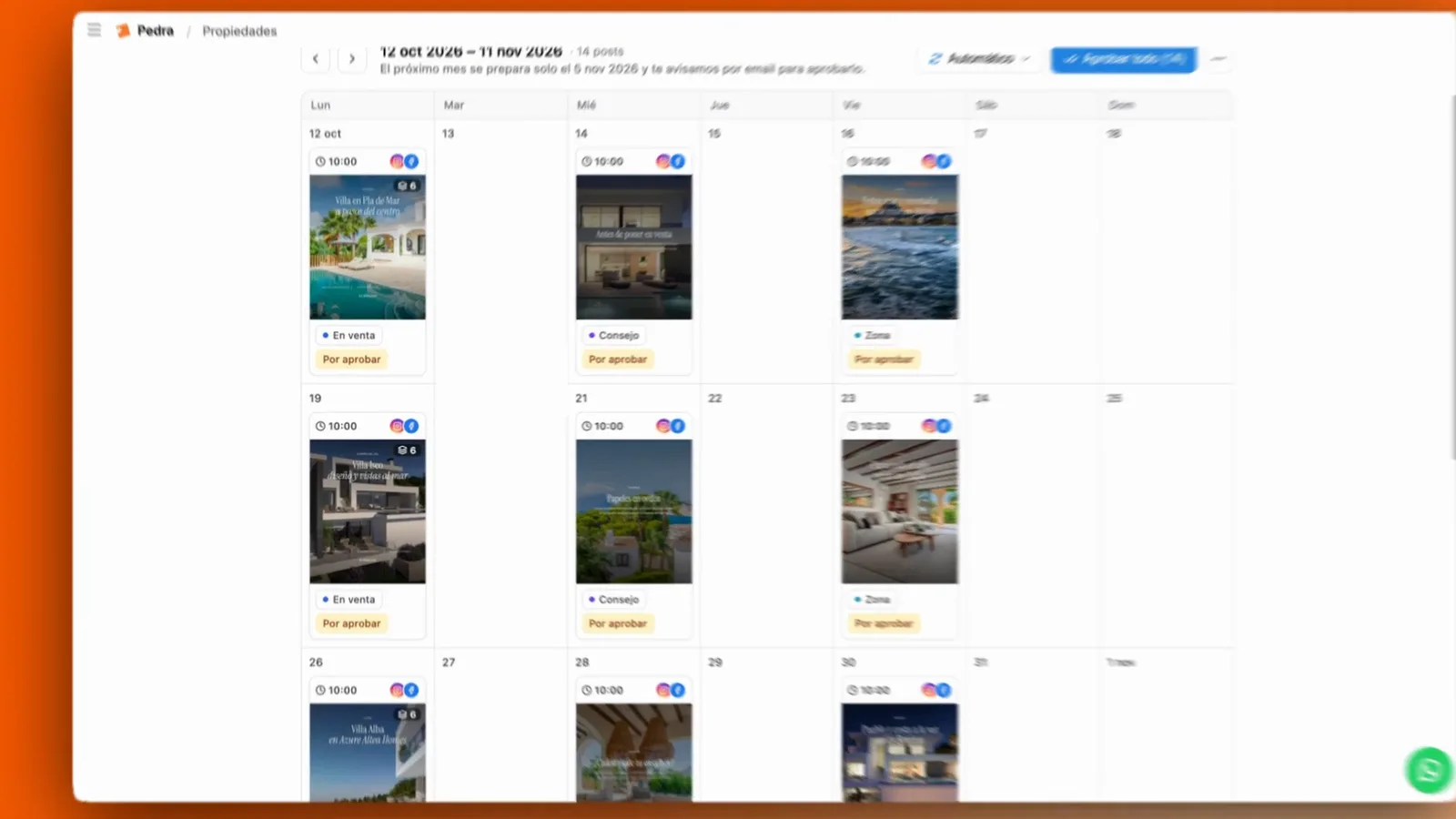
Task: Open the more options ellipsis menu
Action: [x=1218, y=58]
